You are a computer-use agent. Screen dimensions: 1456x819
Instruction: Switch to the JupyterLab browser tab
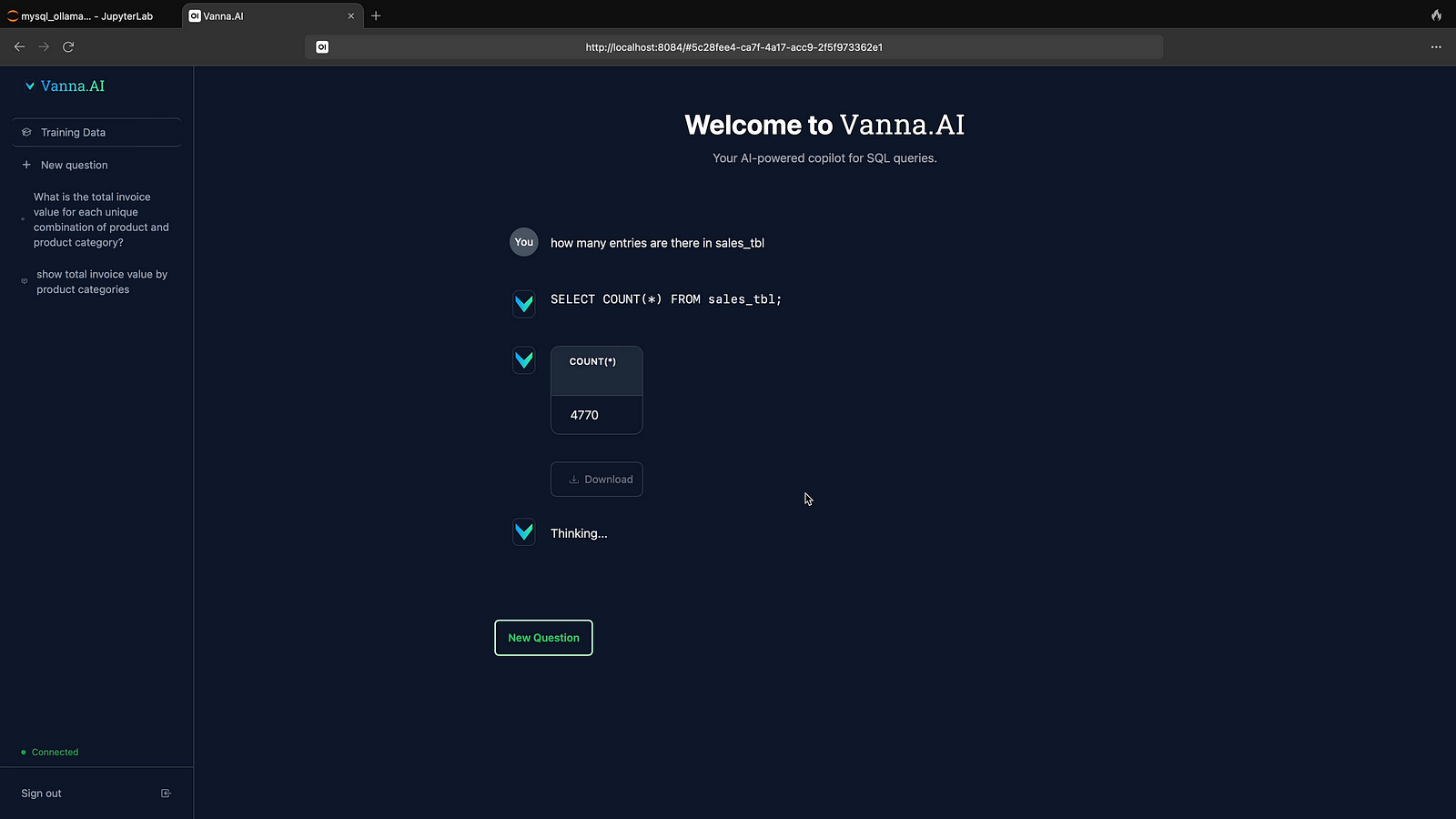(86, 16)
